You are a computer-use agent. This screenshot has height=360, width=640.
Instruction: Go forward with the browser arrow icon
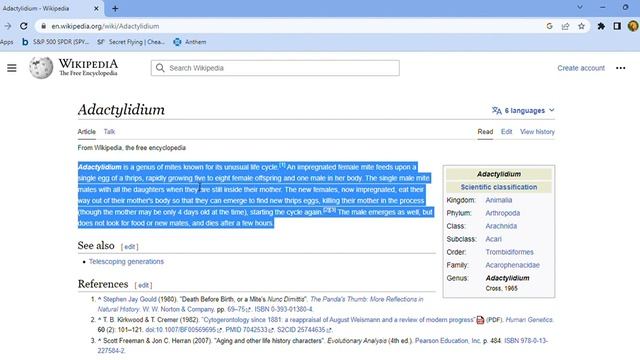click(x=8, y=26)
